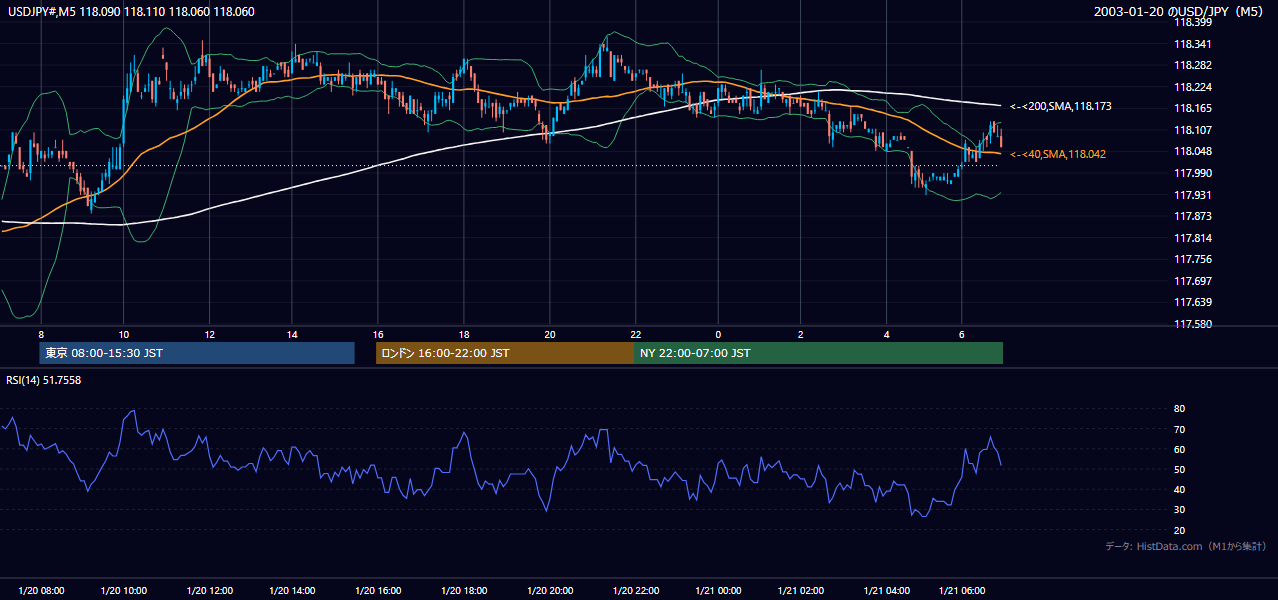Click hour label 8 under the price chart
This screenshot has height=600, width=1278.
(41, 334)
